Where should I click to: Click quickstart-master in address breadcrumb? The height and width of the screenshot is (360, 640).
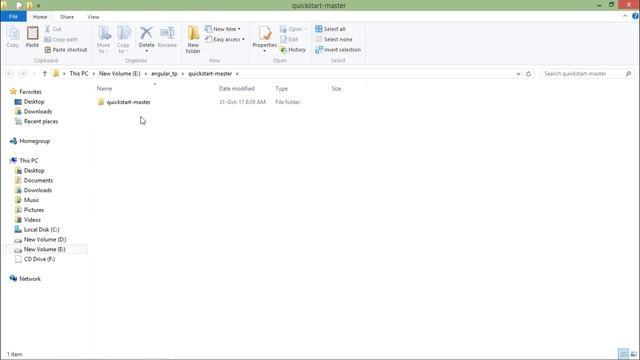point(210,74)
